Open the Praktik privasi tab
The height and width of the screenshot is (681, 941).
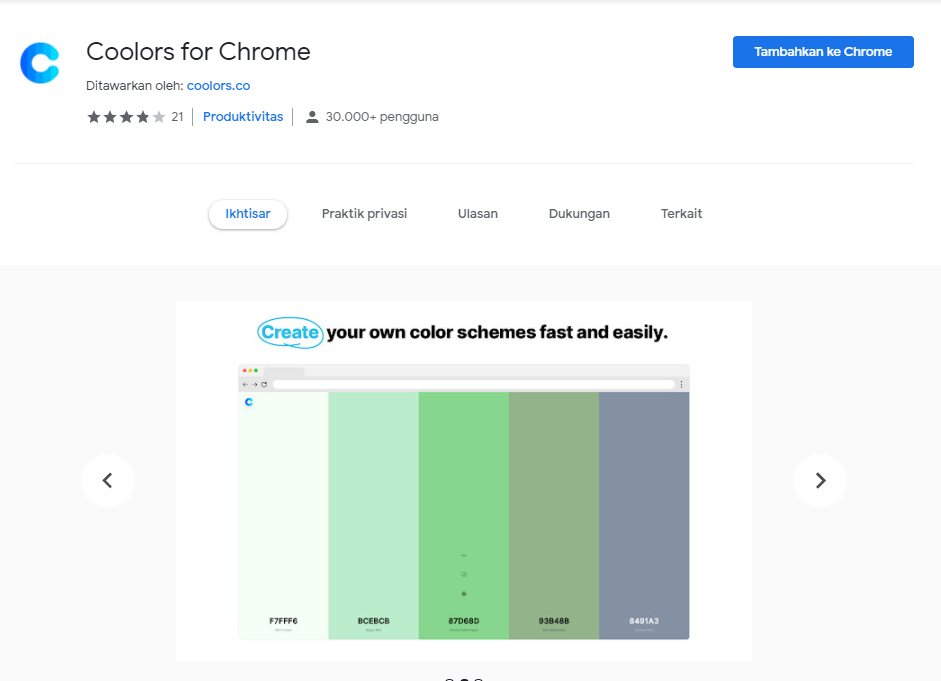[x=364, y=213]
